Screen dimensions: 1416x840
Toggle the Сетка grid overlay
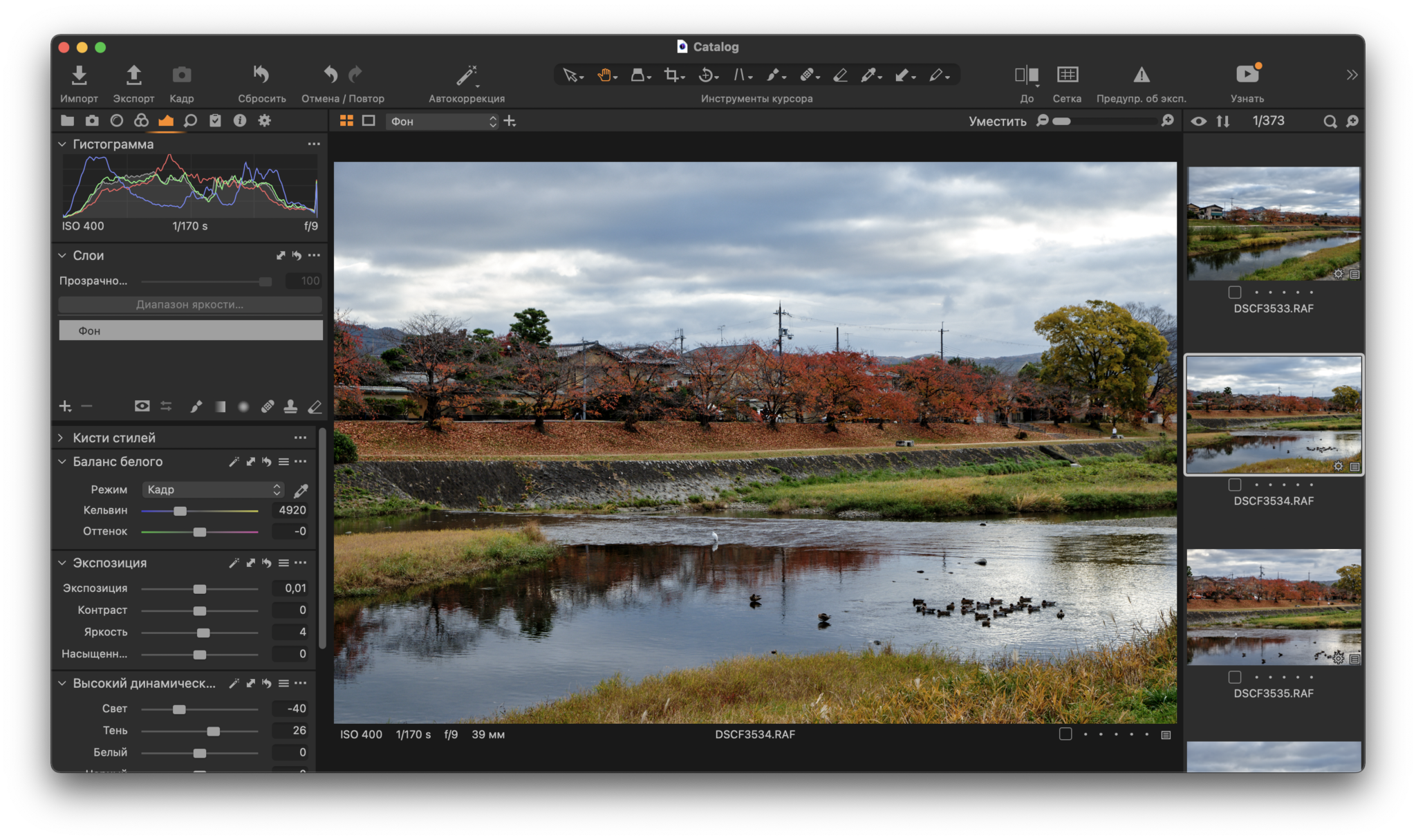coord(1067,74)
